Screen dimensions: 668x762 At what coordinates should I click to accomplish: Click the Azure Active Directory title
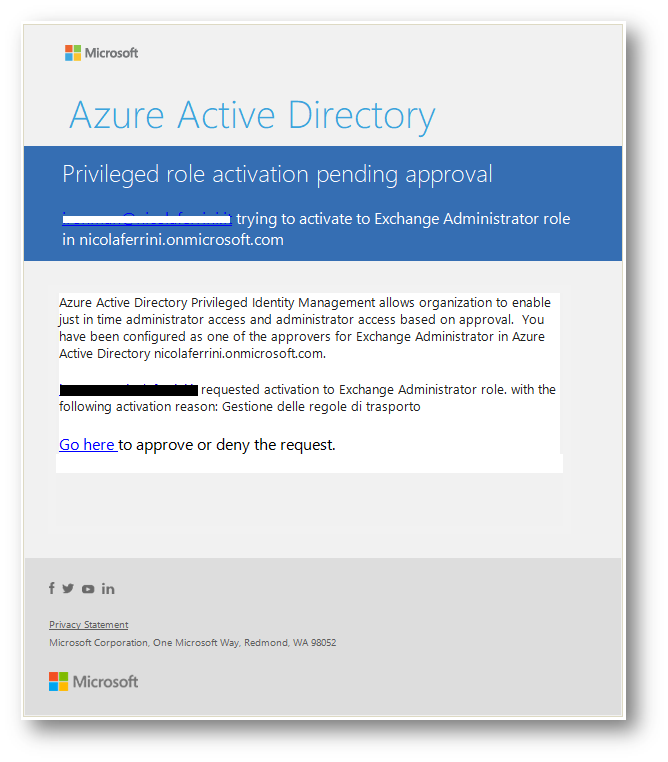coord(252,116)
